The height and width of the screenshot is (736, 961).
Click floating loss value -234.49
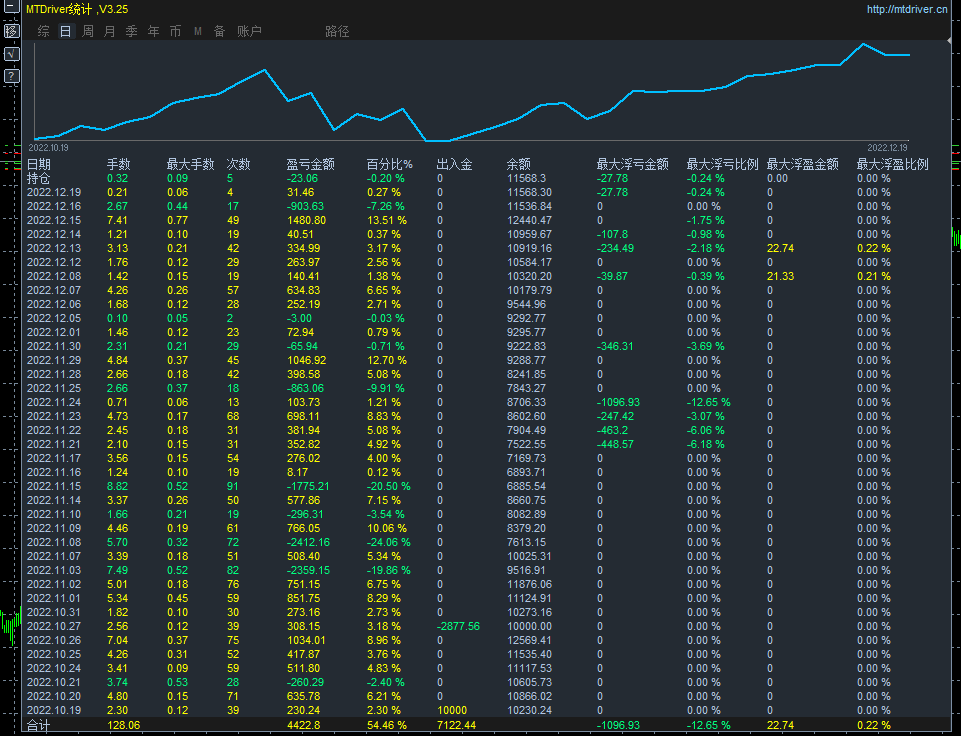point(615,248)
